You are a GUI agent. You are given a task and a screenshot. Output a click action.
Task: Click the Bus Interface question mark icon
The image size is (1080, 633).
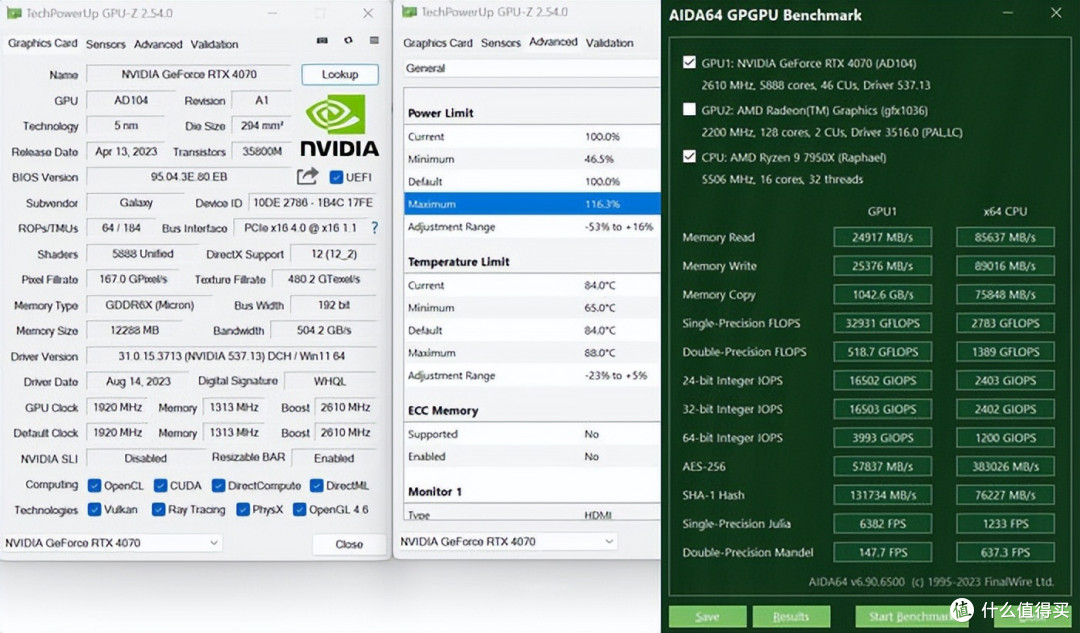pyautogui.click(x=374, y=227)
